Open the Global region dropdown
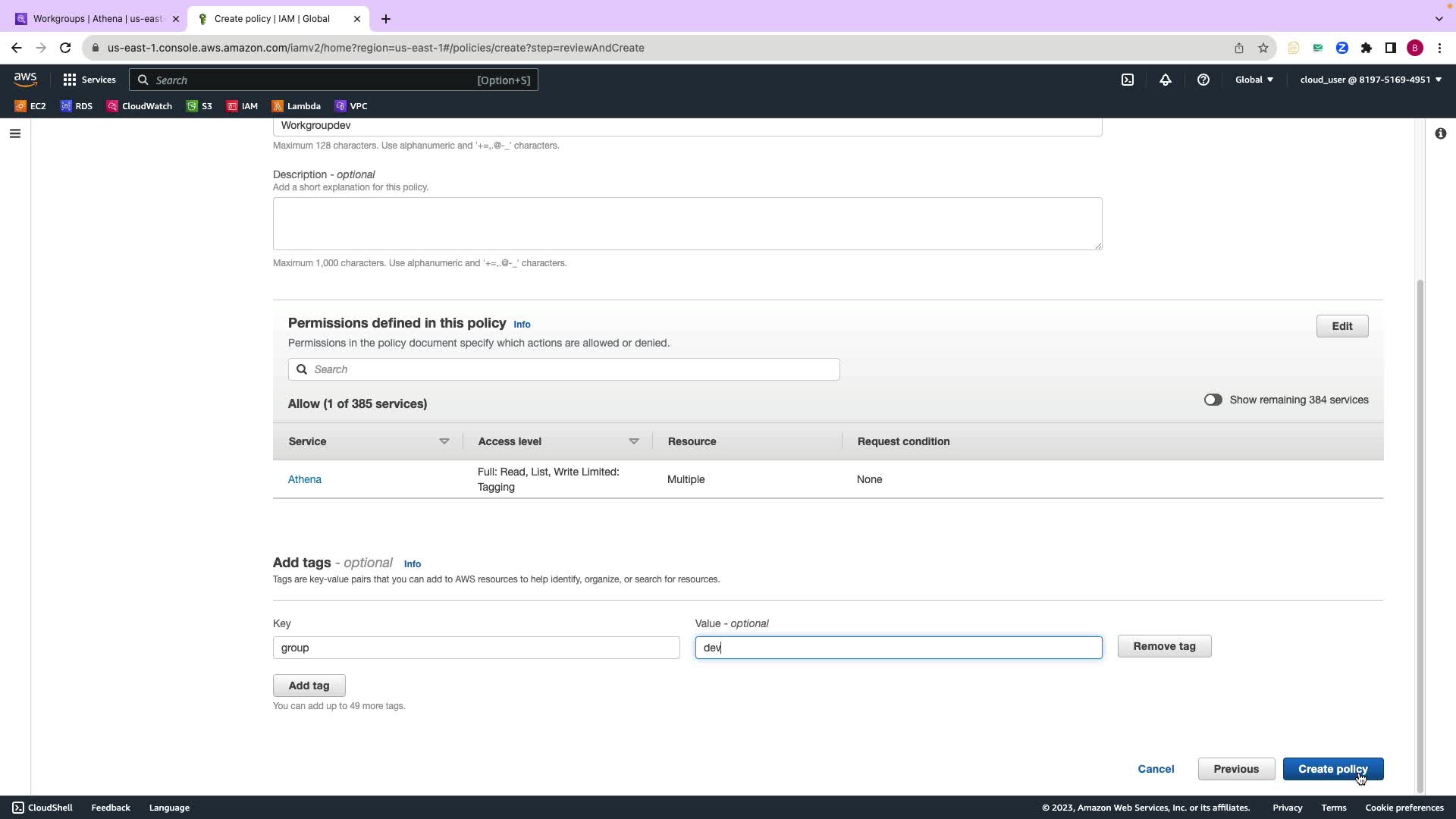Screen dimensions: 1456x819 coord(1254,80)
